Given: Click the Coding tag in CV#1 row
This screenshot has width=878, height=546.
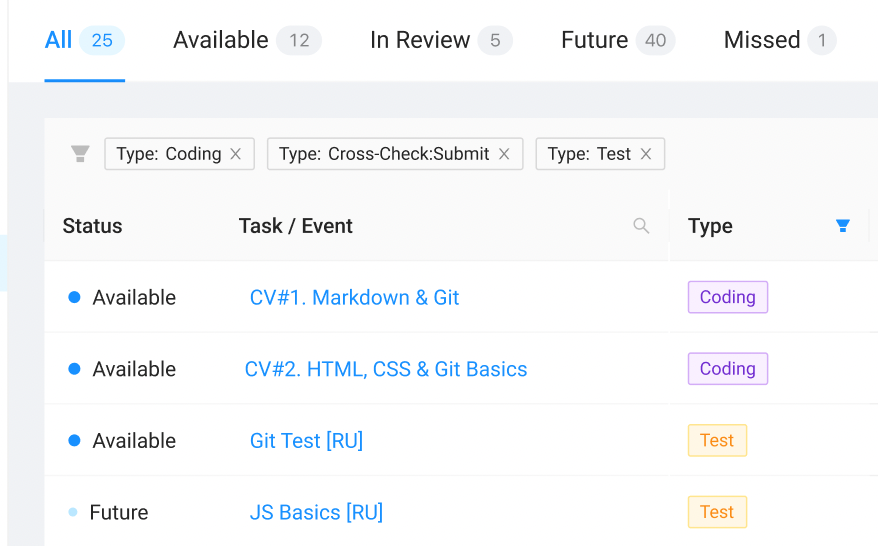Looking at the screenshot, I should point(728,297).
